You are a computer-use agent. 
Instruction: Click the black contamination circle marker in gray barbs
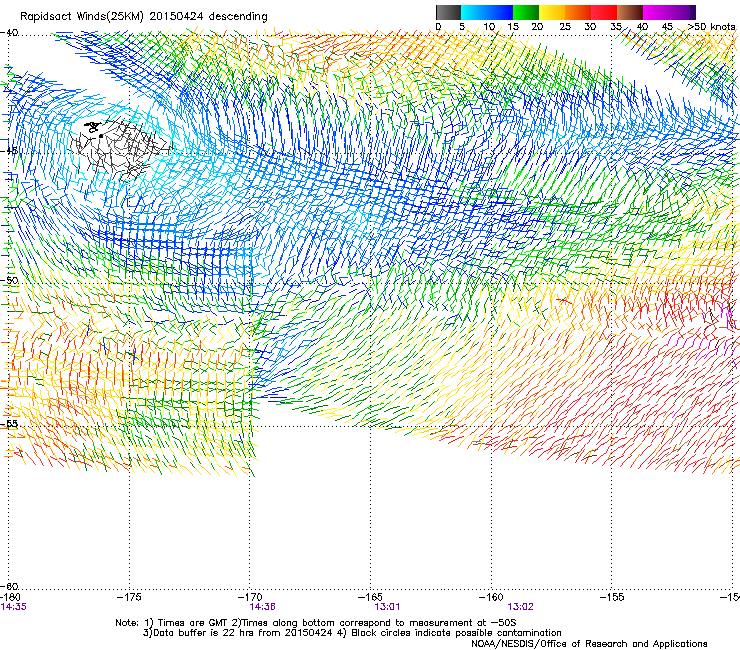point(101,136)
